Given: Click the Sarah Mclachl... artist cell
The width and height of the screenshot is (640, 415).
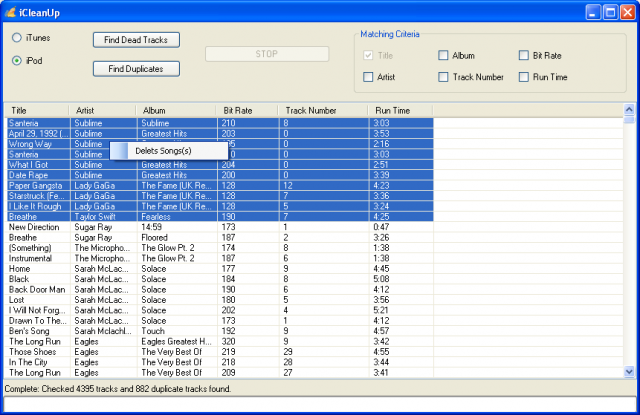Looking at the screenshot, I should 103,331.
